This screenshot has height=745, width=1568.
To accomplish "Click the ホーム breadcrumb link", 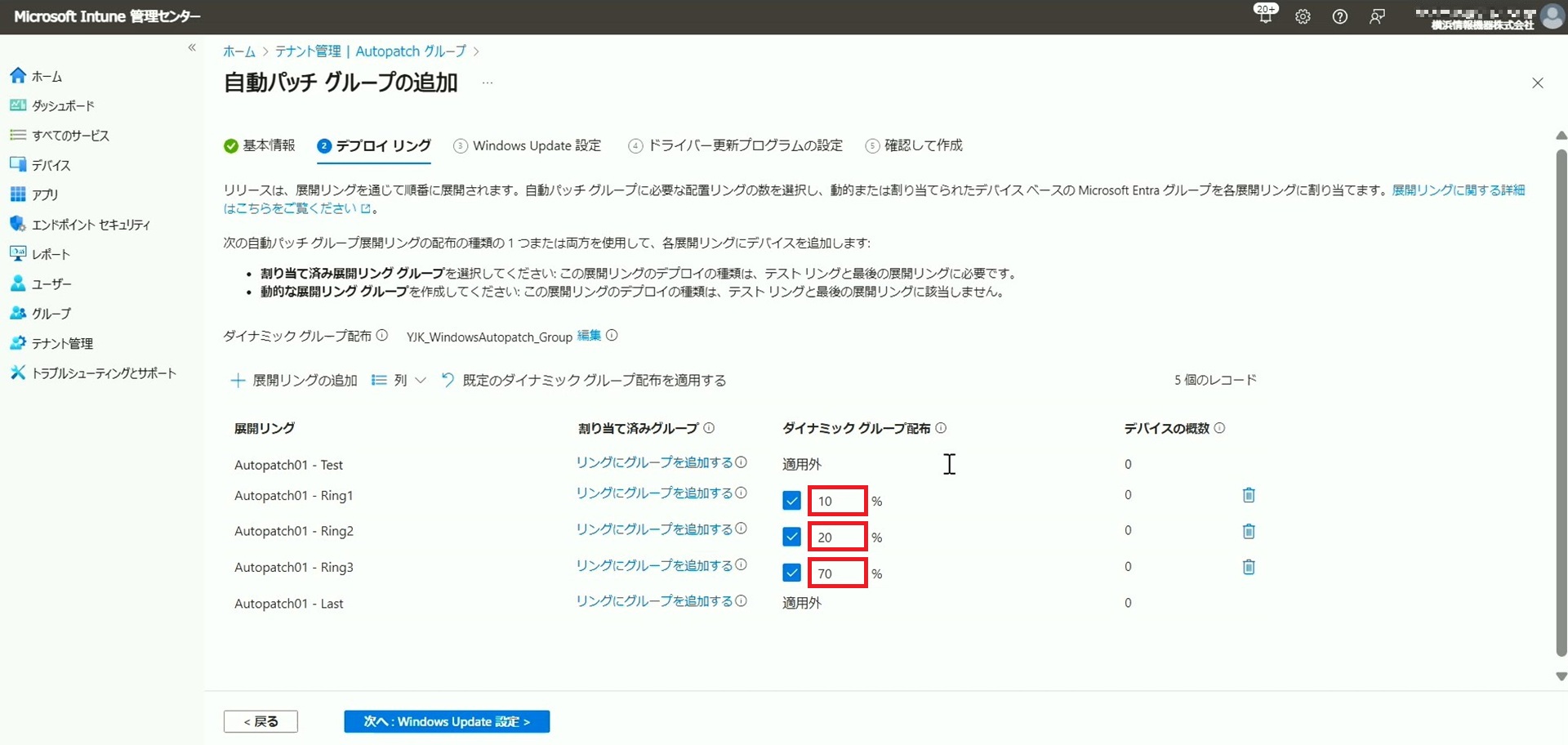I will pos(239,51).
